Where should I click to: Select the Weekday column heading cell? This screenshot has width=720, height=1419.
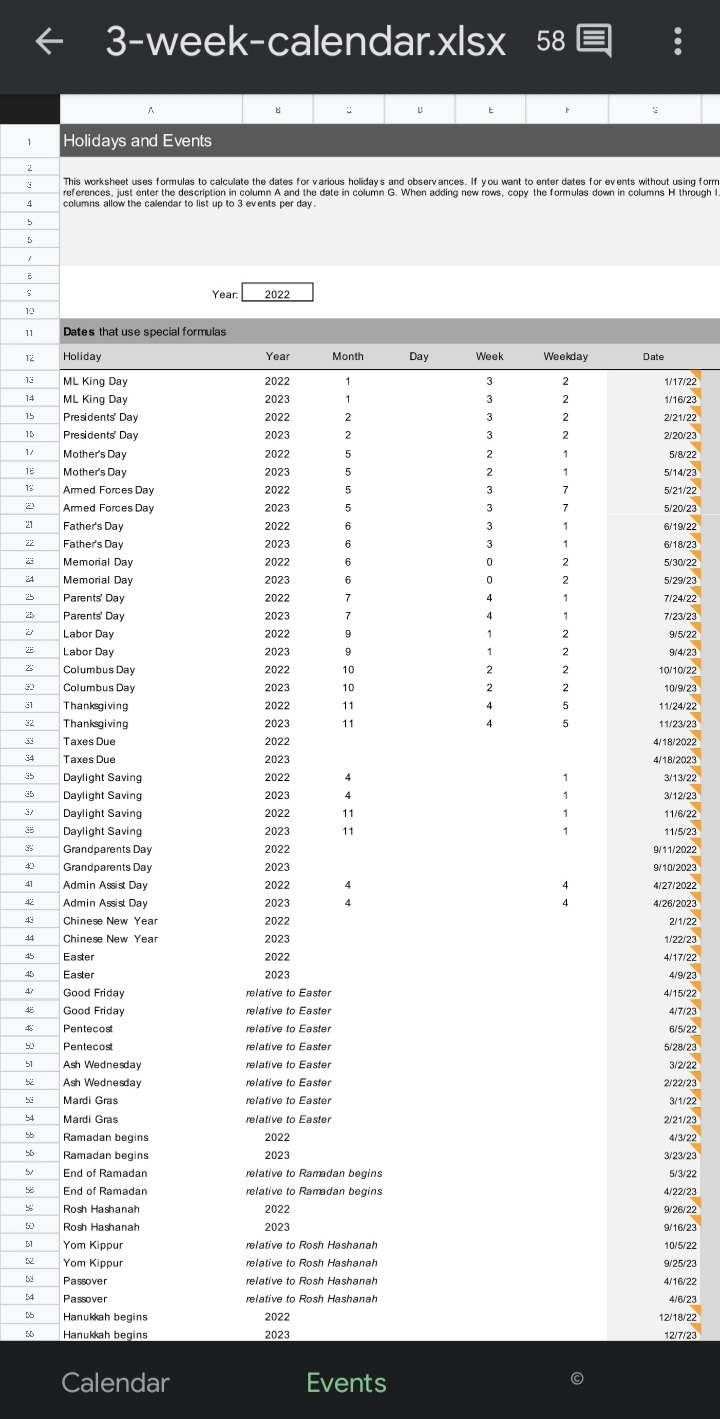coord(566,356)
